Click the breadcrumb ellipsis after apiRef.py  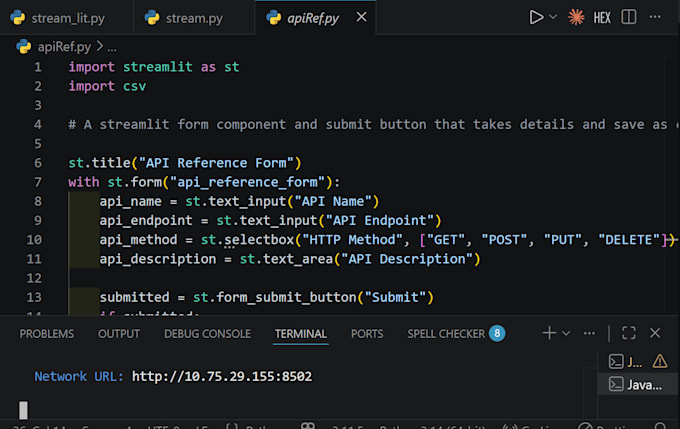tap(112, 48)
